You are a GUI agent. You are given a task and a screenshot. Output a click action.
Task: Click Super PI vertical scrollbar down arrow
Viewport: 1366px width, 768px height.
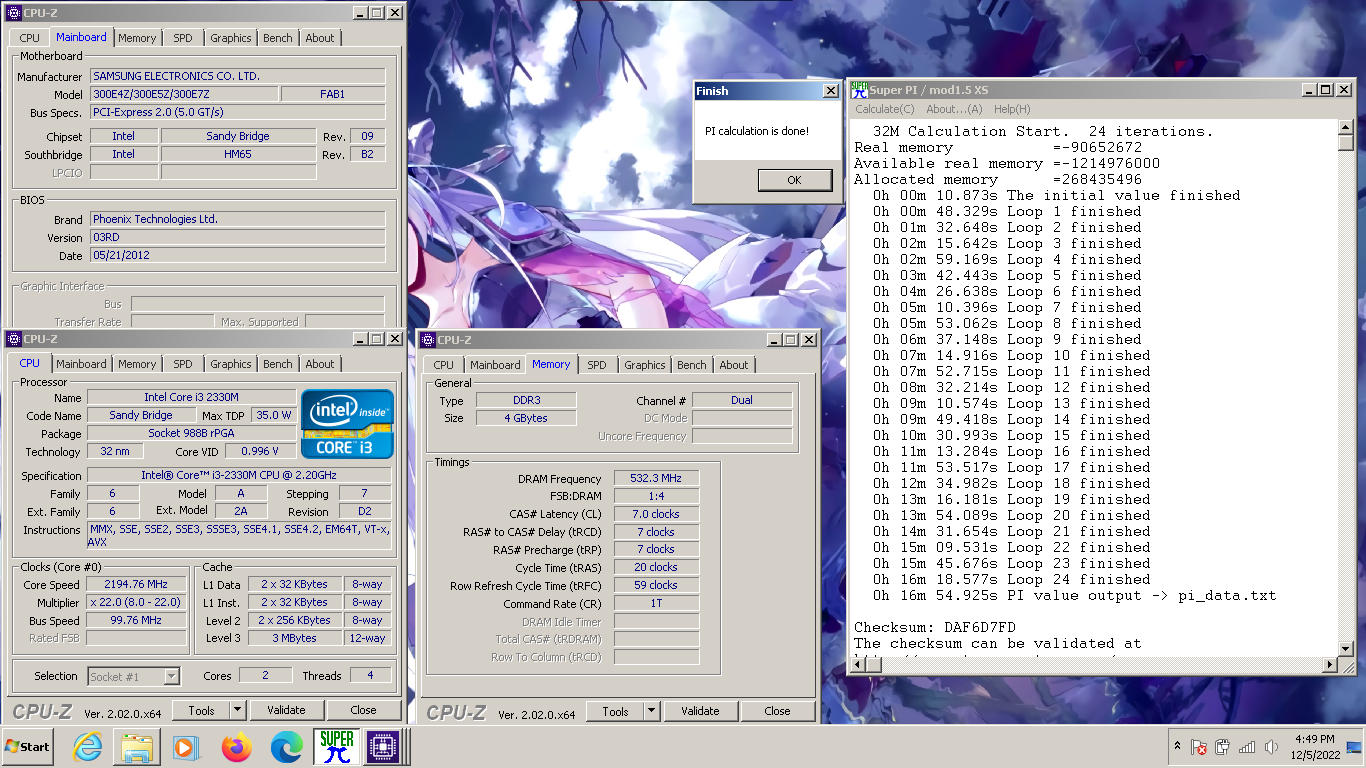1346,649
